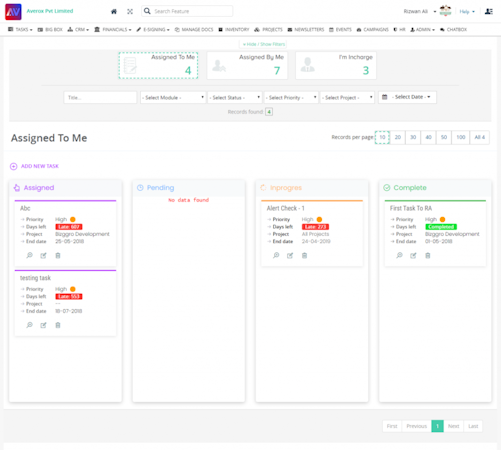501x450 pixels.
Task: Open the Chatbox
Action: 453,29
